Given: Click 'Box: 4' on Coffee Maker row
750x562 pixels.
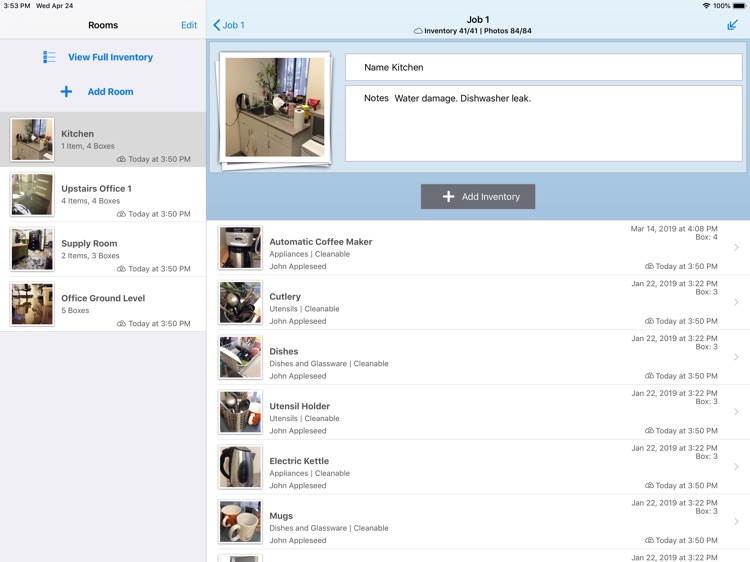Looking at the screenshot, I should [706, 237].
